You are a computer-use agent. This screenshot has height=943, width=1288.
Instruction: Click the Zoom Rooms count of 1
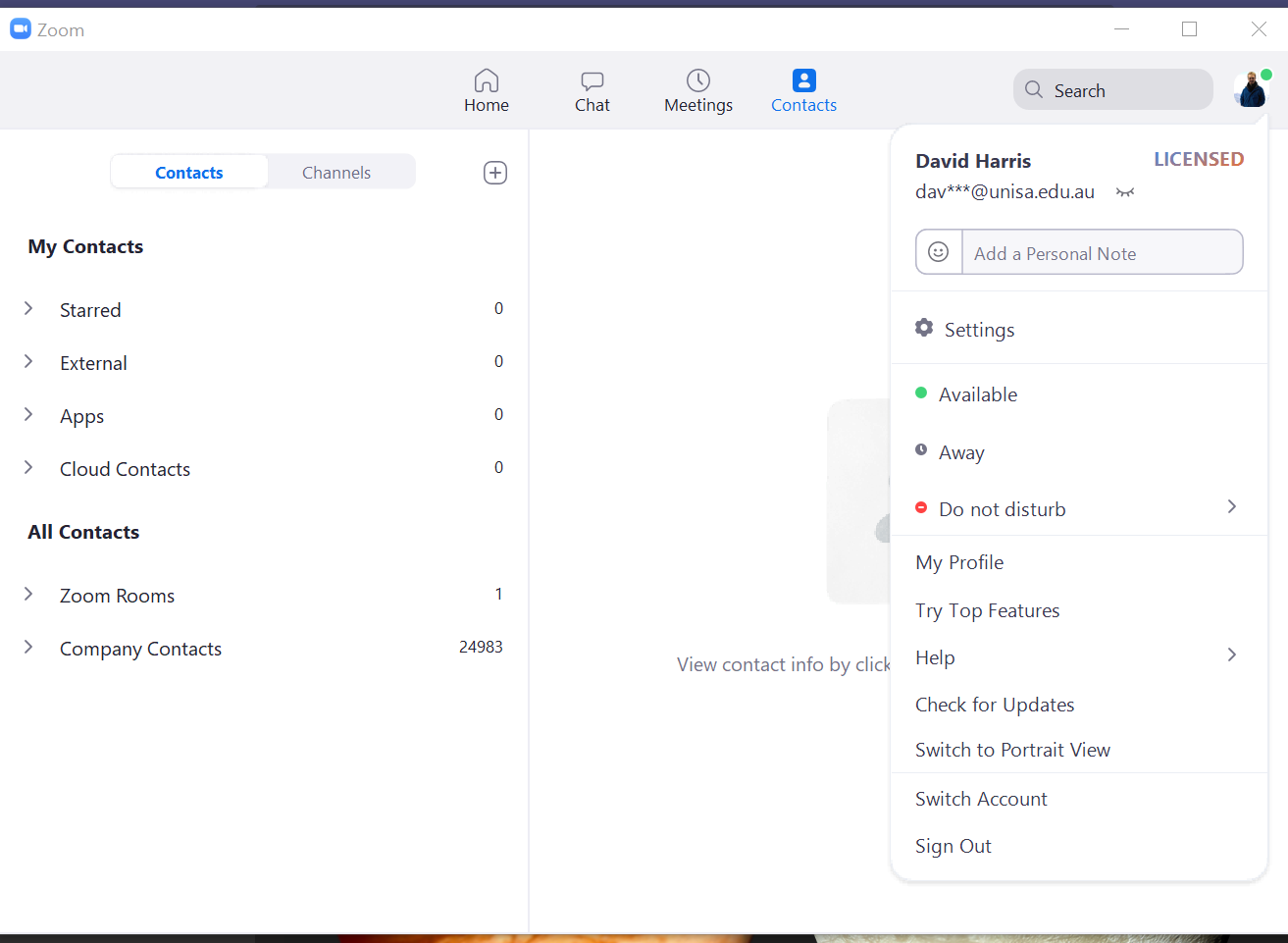pos(498,594)
